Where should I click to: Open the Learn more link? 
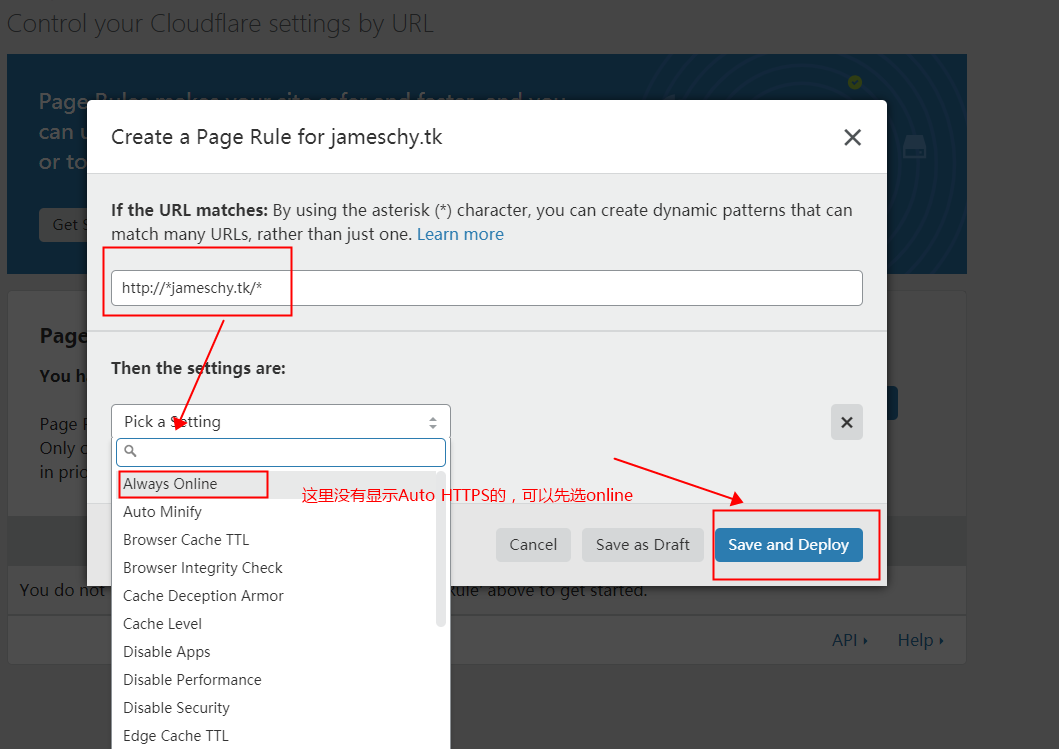pos(460,234)
